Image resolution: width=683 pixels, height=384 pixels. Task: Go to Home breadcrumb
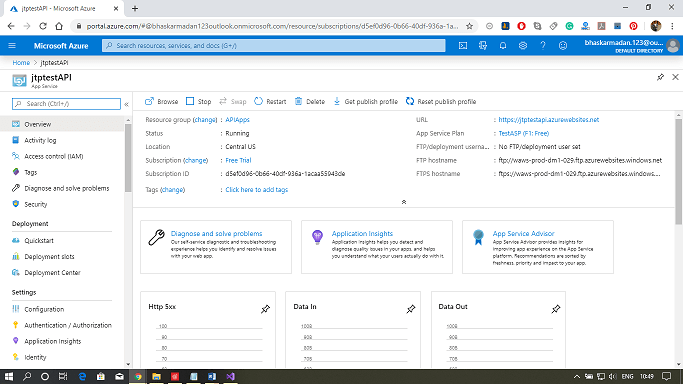[x=21, y=63]
